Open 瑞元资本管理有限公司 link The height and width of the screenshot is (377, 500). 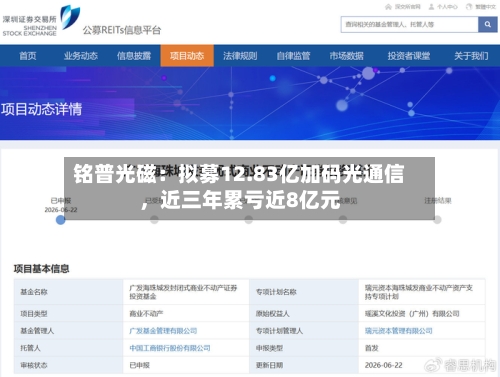click(x=399, y=331)
